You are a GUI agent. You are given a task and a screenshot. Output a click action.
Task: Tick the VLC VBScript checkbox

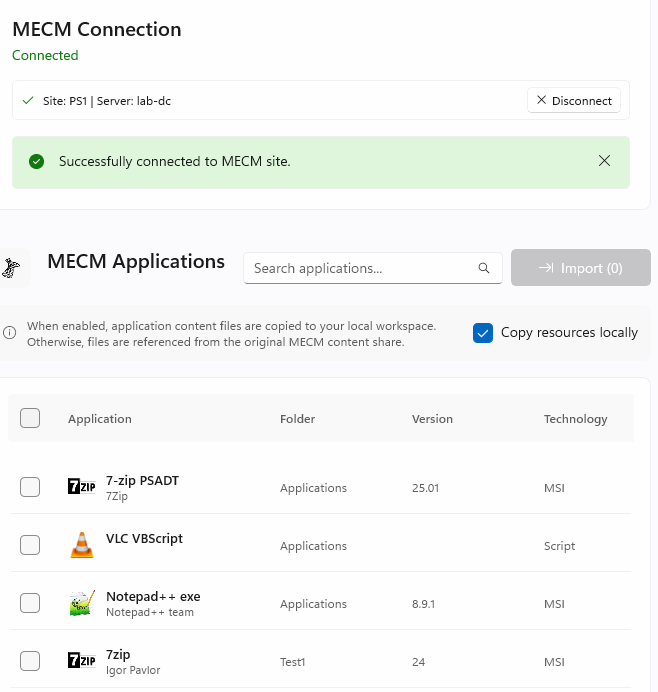[x=30, y=545]
